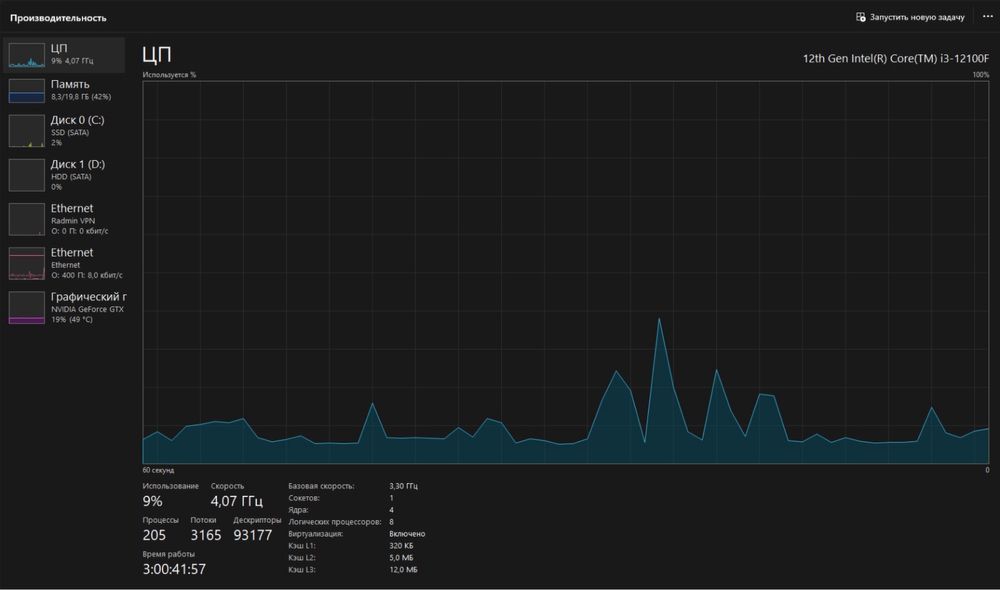Open the Графический процессор item

point(64,307)
